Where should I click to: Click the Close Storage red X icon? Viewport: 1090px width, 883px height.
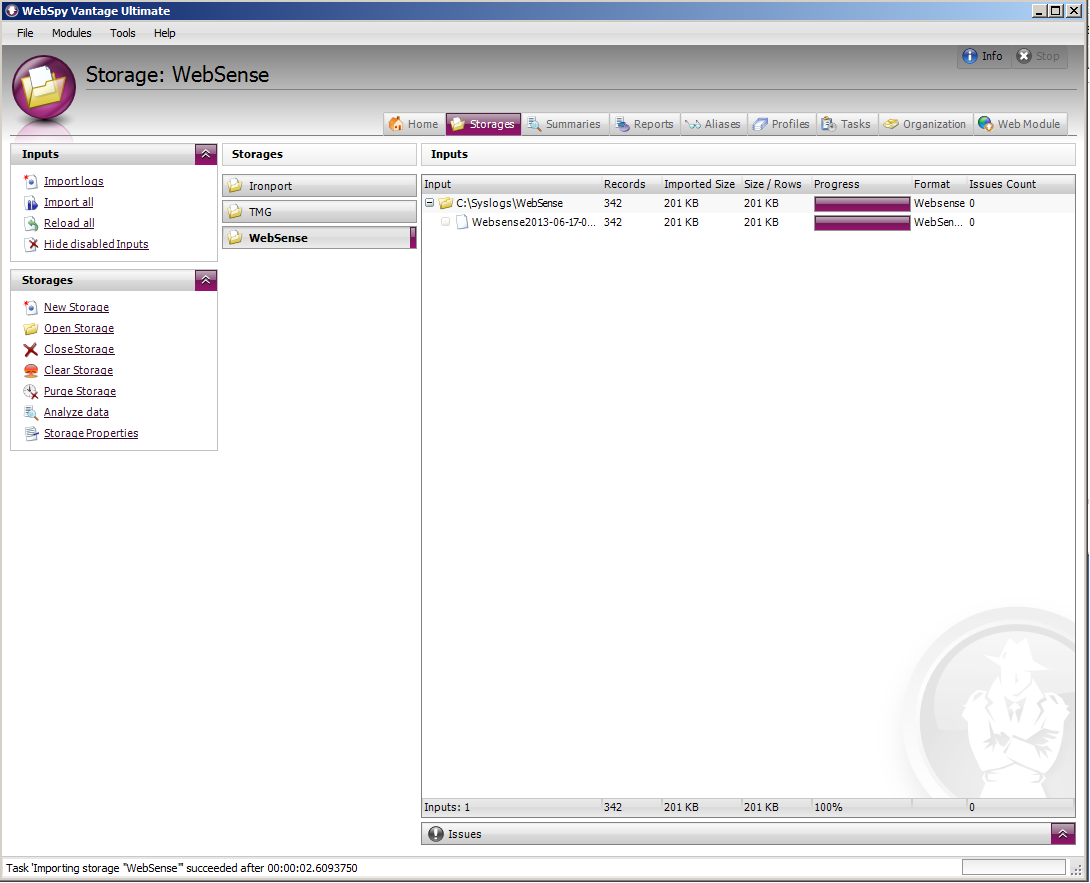pos(31,349)
